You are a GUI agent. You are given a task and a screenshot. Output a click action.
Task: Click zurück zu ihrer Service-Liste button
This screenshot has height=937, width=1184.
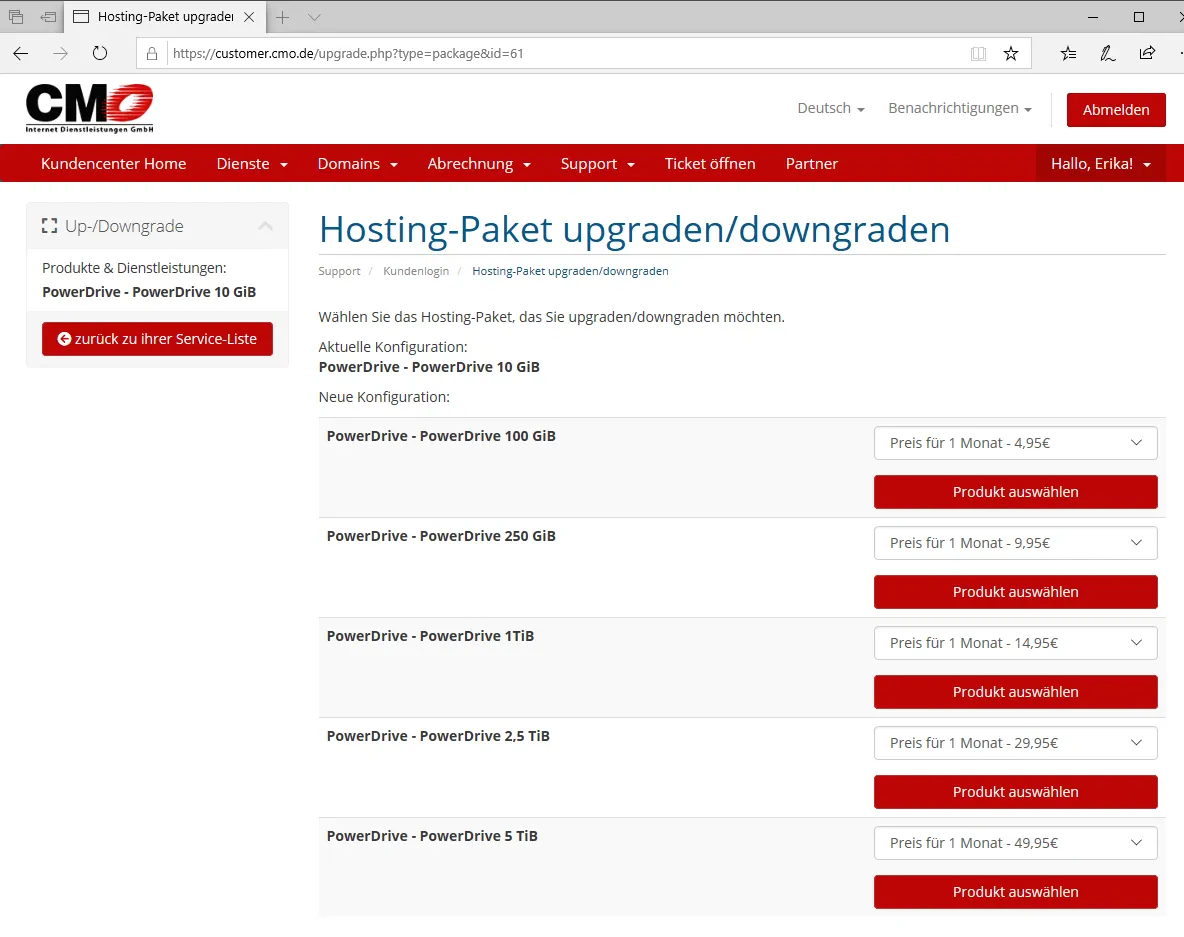[157, 339]
